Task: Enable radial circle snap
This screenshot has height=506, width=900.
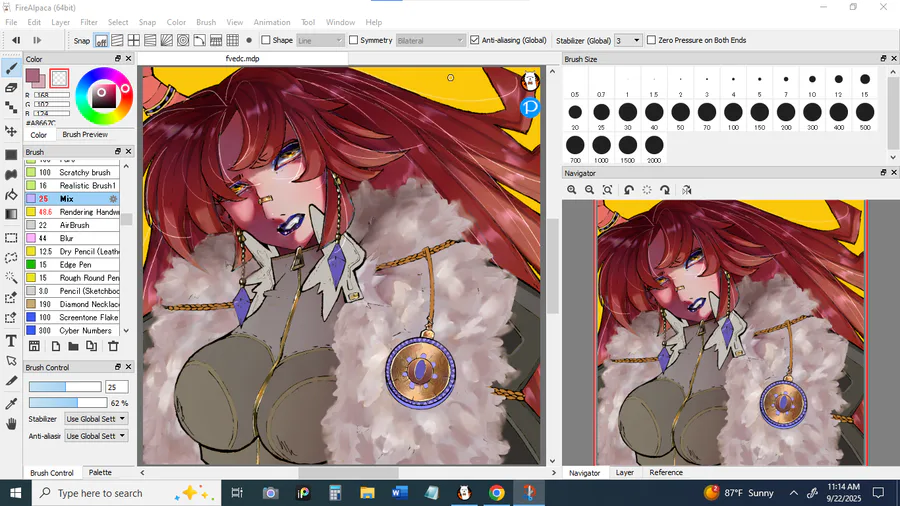Action: tap(183, 40)
